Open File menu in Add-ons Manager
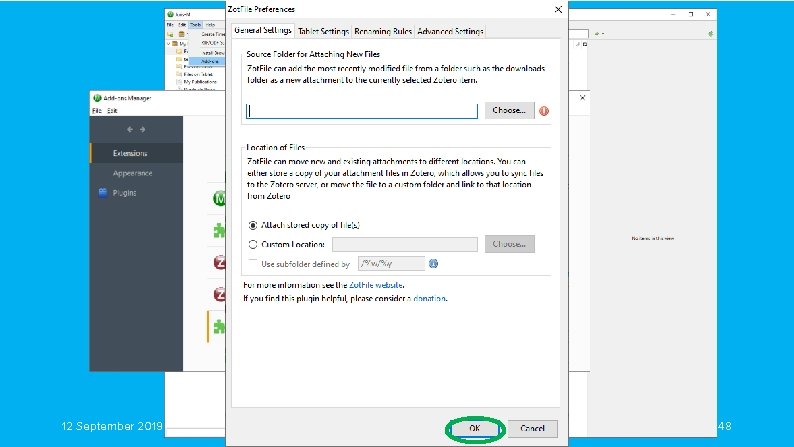 97,110
